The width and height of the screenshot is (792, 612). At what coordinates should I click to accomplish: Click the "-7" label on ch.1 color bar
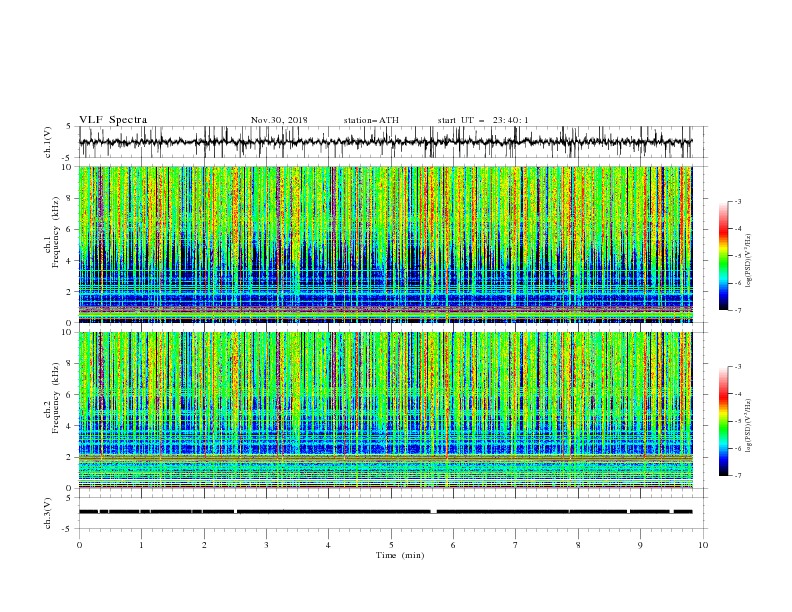[x=738, y=310]
